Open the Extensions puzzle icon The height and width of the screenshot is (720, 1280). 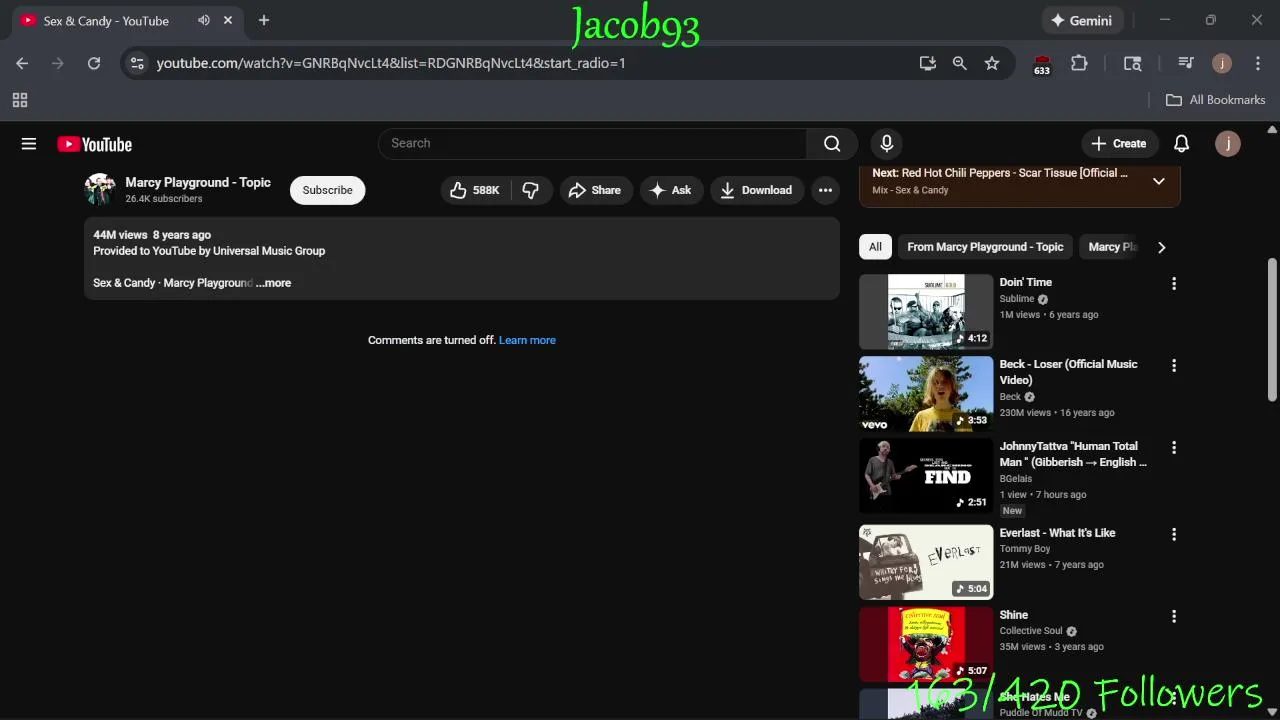[1079, 63]
